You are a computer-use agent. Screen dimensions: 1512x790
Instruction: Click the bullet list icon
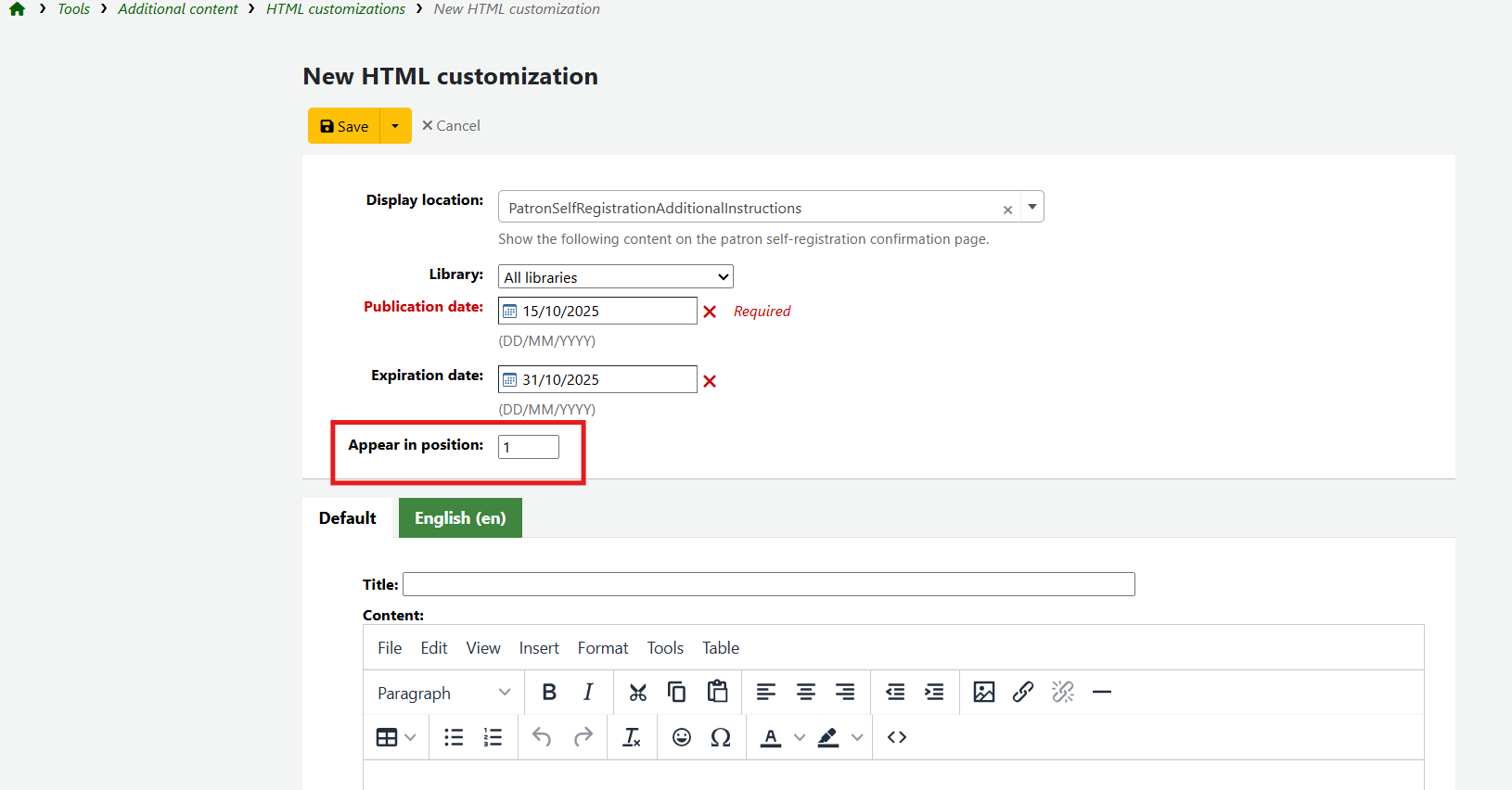pos(454,737)
